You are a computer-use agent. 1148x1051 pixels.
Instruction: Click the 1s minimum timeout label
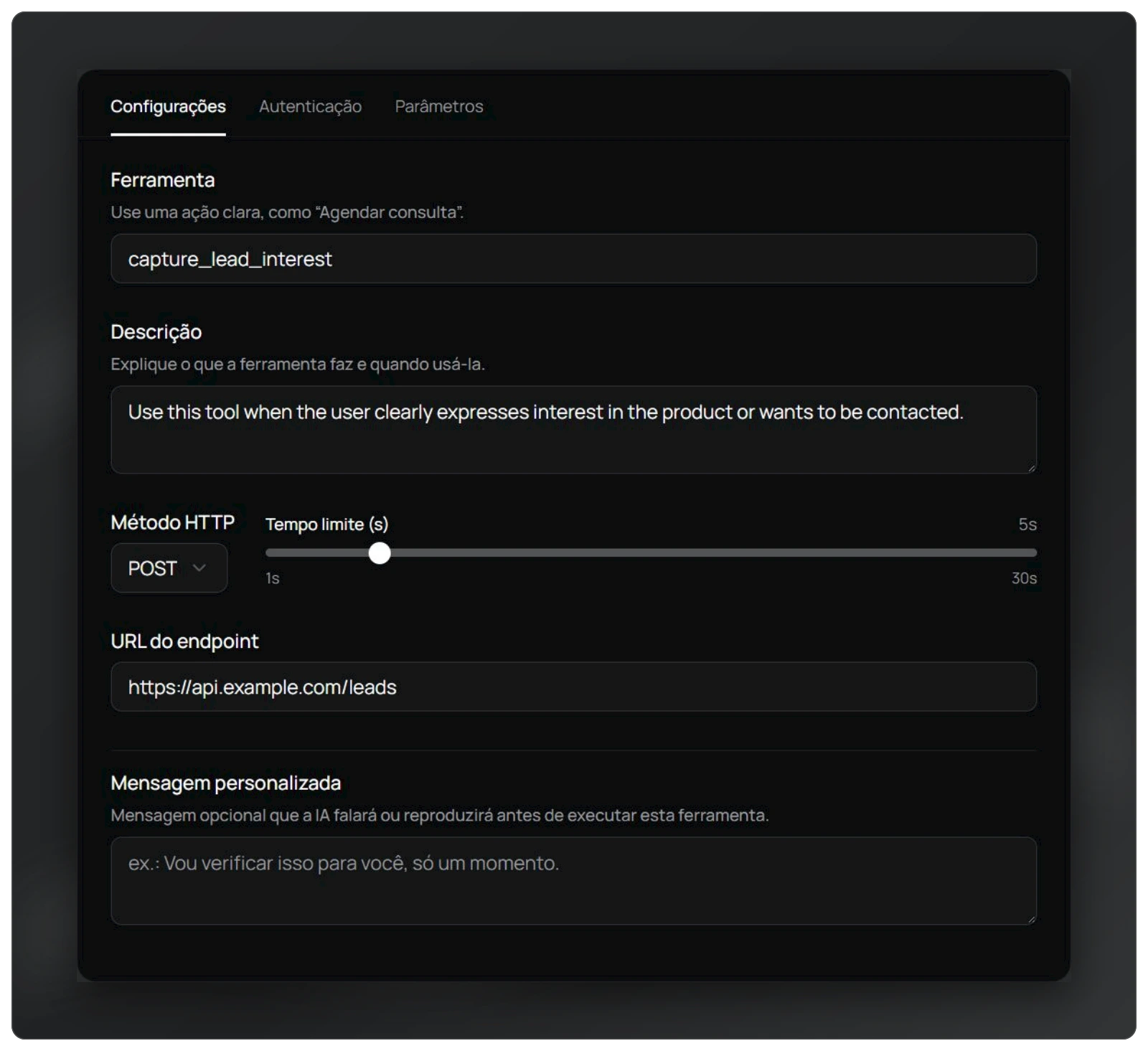tap(273, 578)
